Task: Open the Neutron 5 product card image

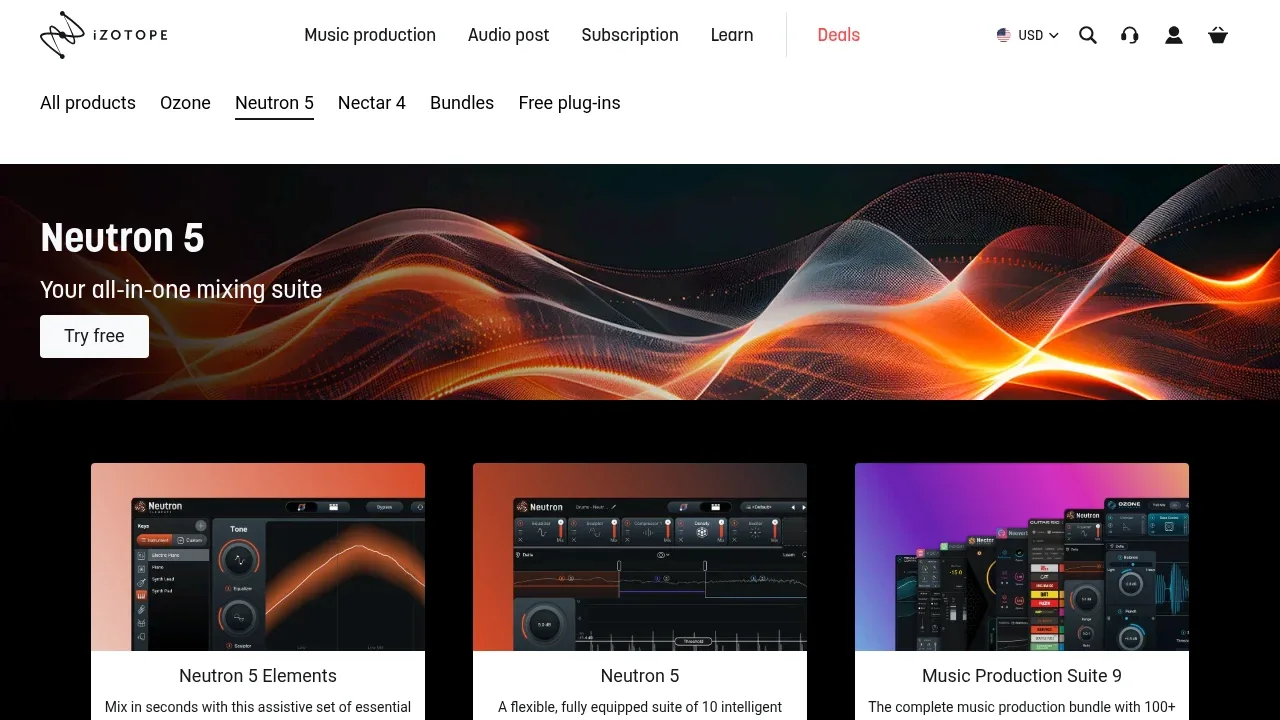Action: coord(640,557)
